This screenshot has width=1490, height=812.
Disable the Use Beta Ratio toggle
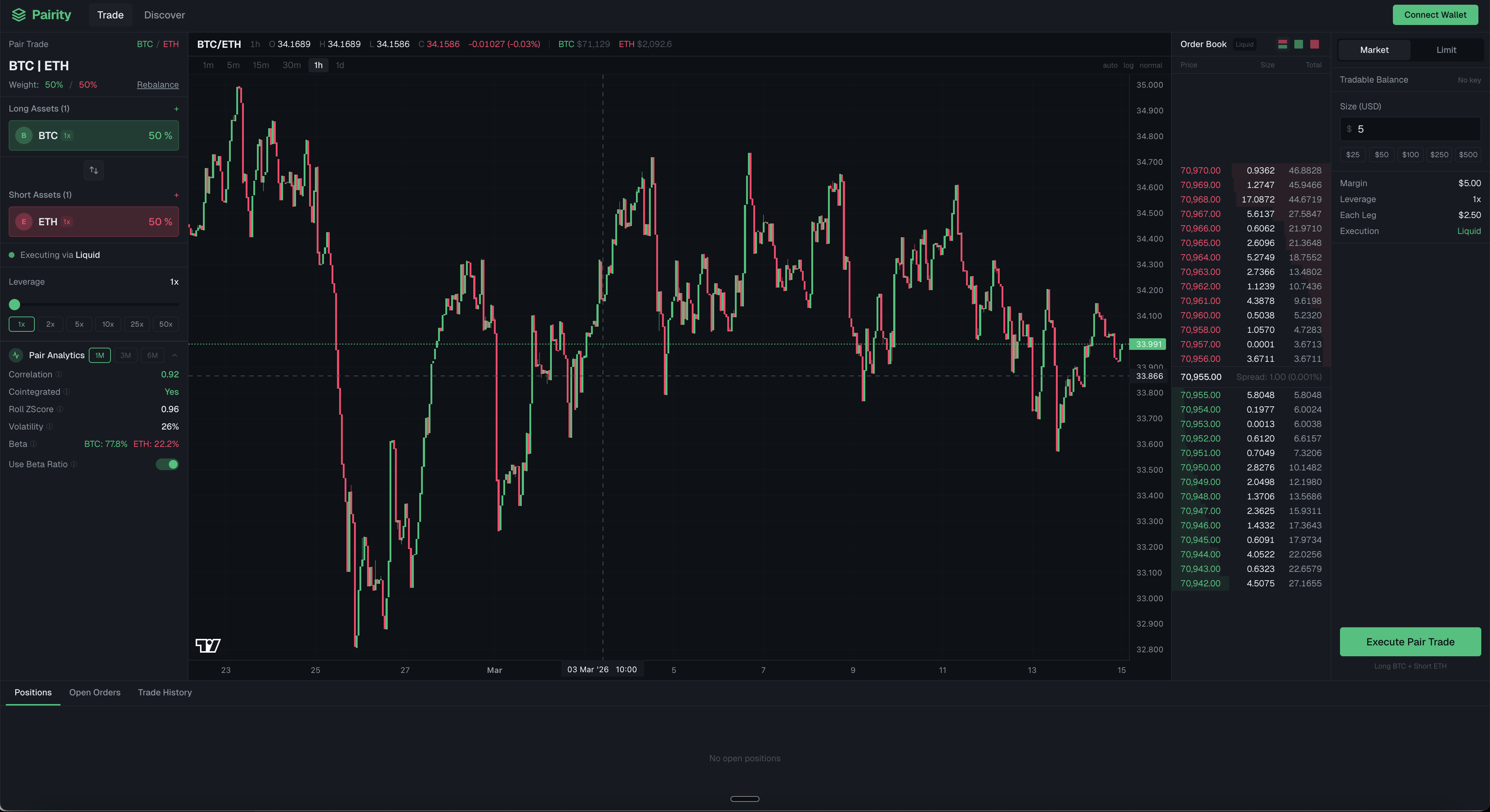(167, 464)
